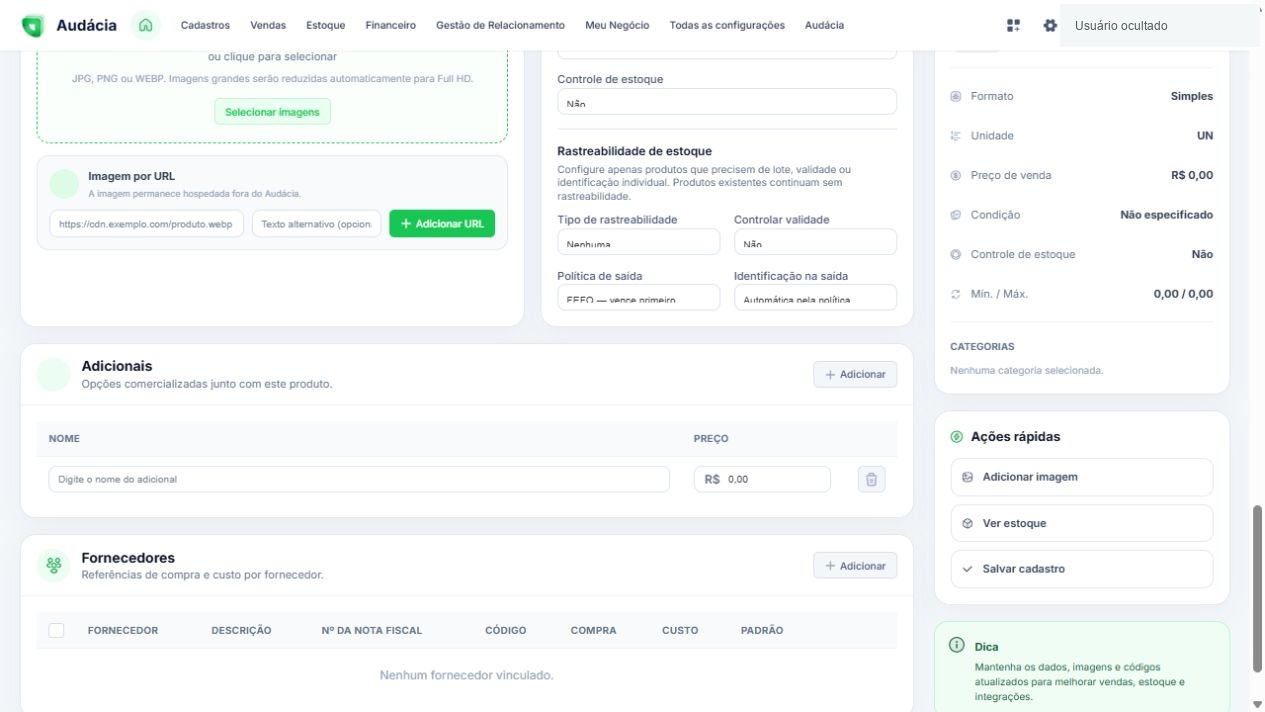
Task: Click the Fornecedores section icon
Action: point(54,565)
